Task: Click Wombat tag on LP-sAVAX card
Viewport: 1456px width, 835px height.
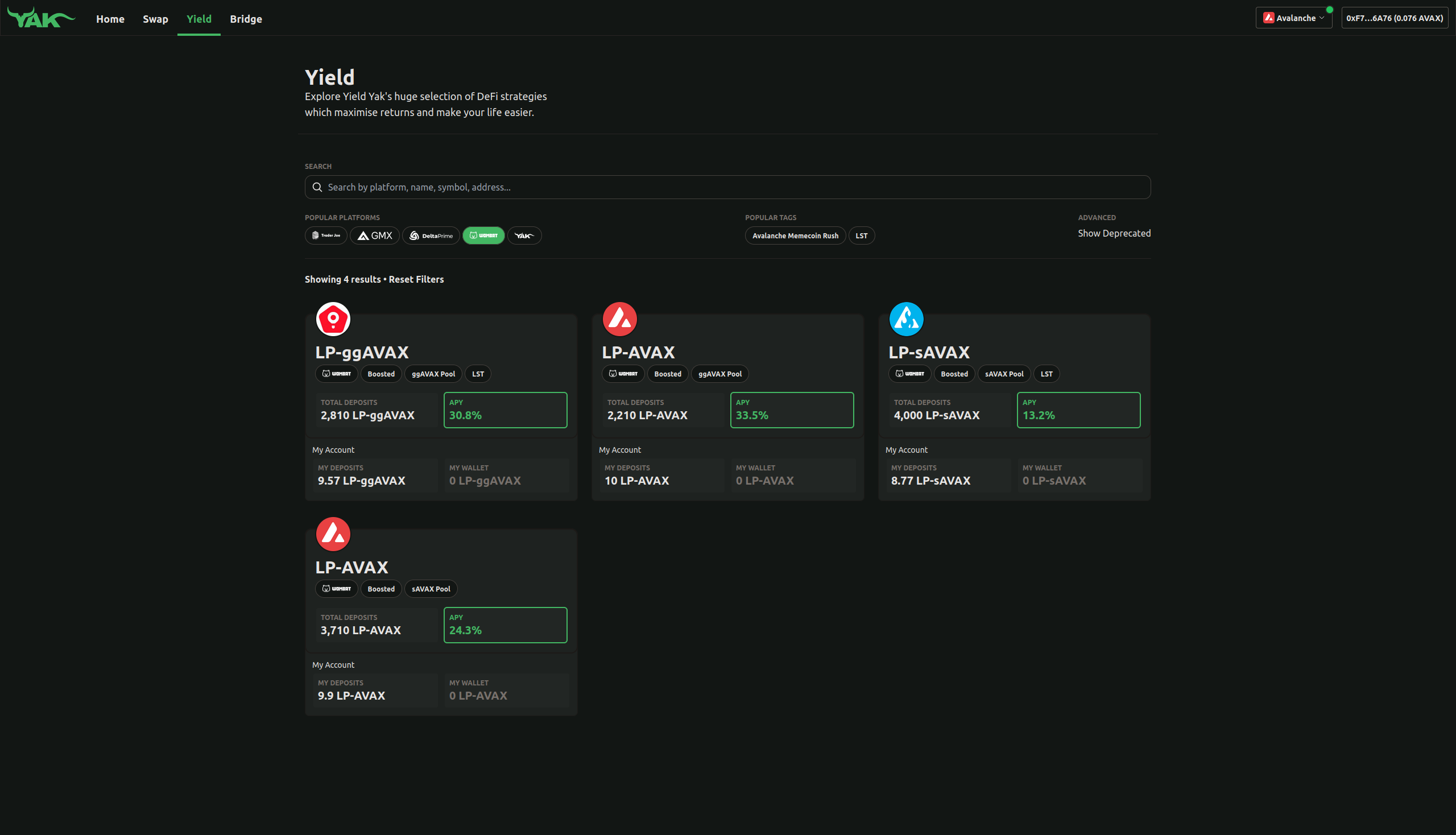Action: 909,374
